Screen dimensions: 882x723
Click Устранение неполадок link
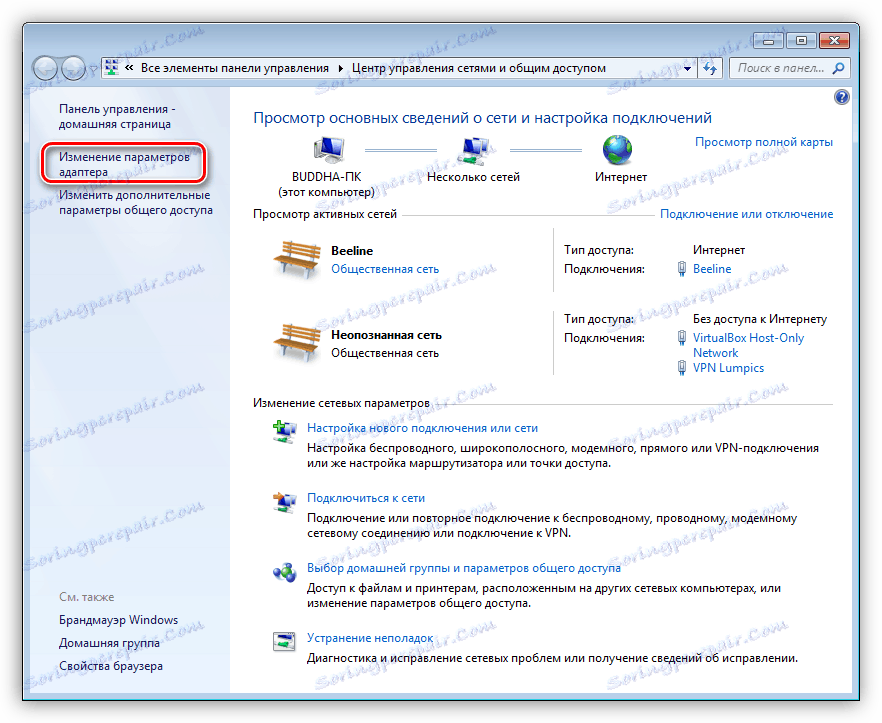click(370, 637)
